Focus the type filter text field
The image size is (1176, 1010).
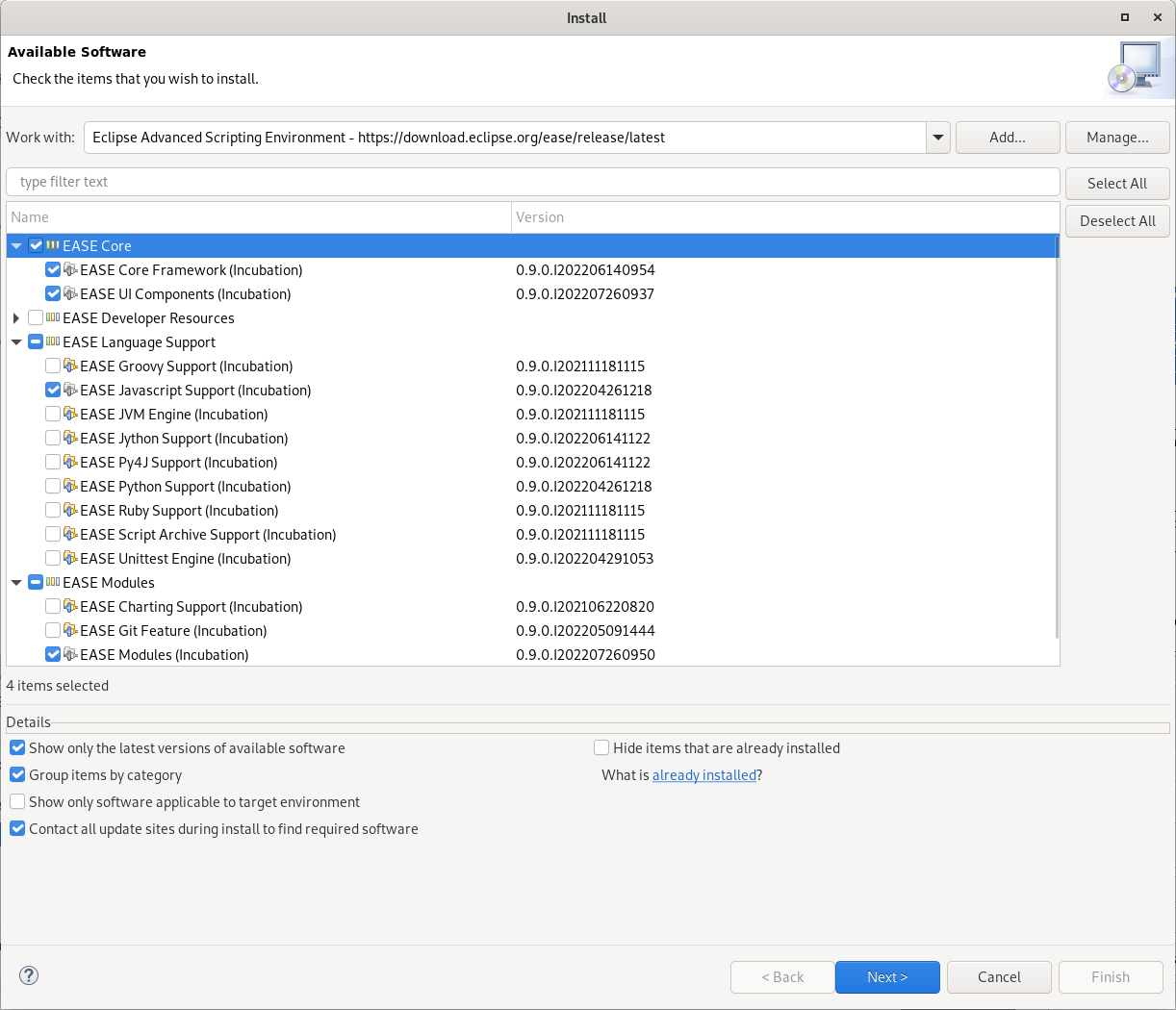533,182
